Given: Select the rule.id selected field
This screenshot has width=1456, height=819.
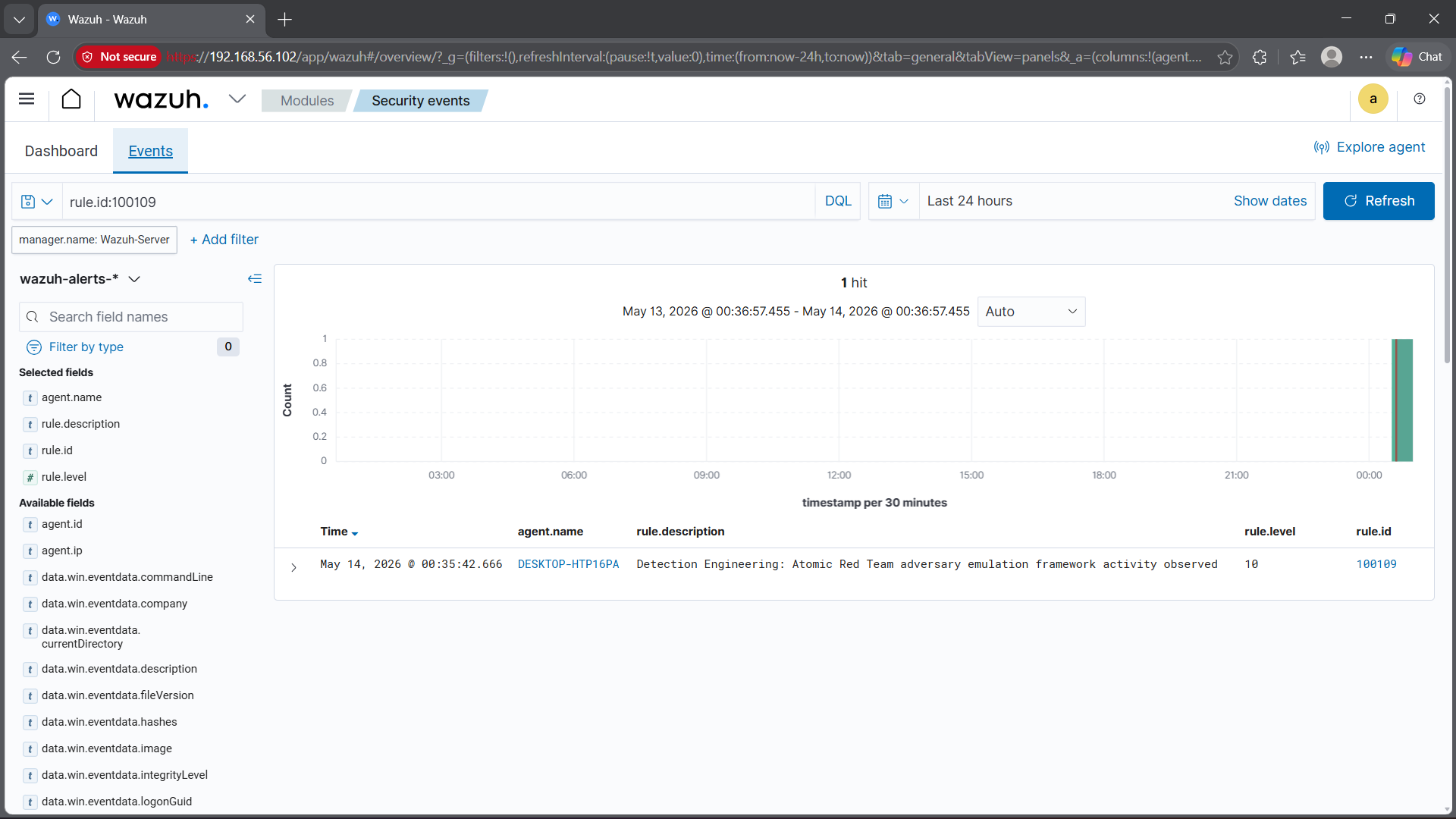Looking at the screenshot, I should pos(57,450).
